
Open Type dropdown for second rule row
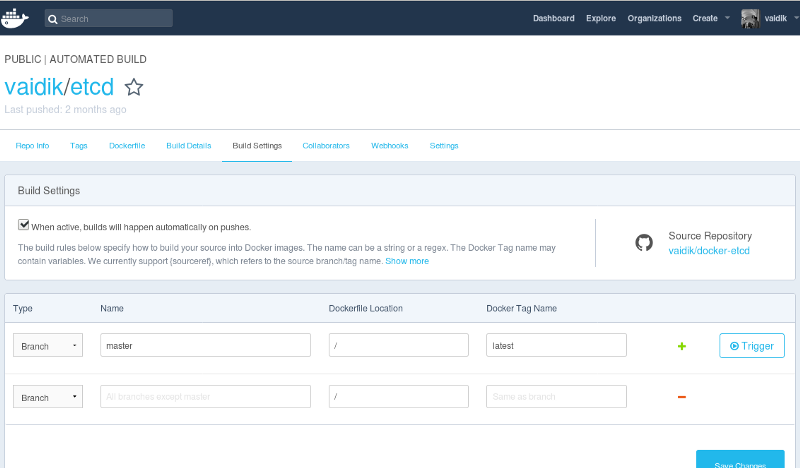48,397
